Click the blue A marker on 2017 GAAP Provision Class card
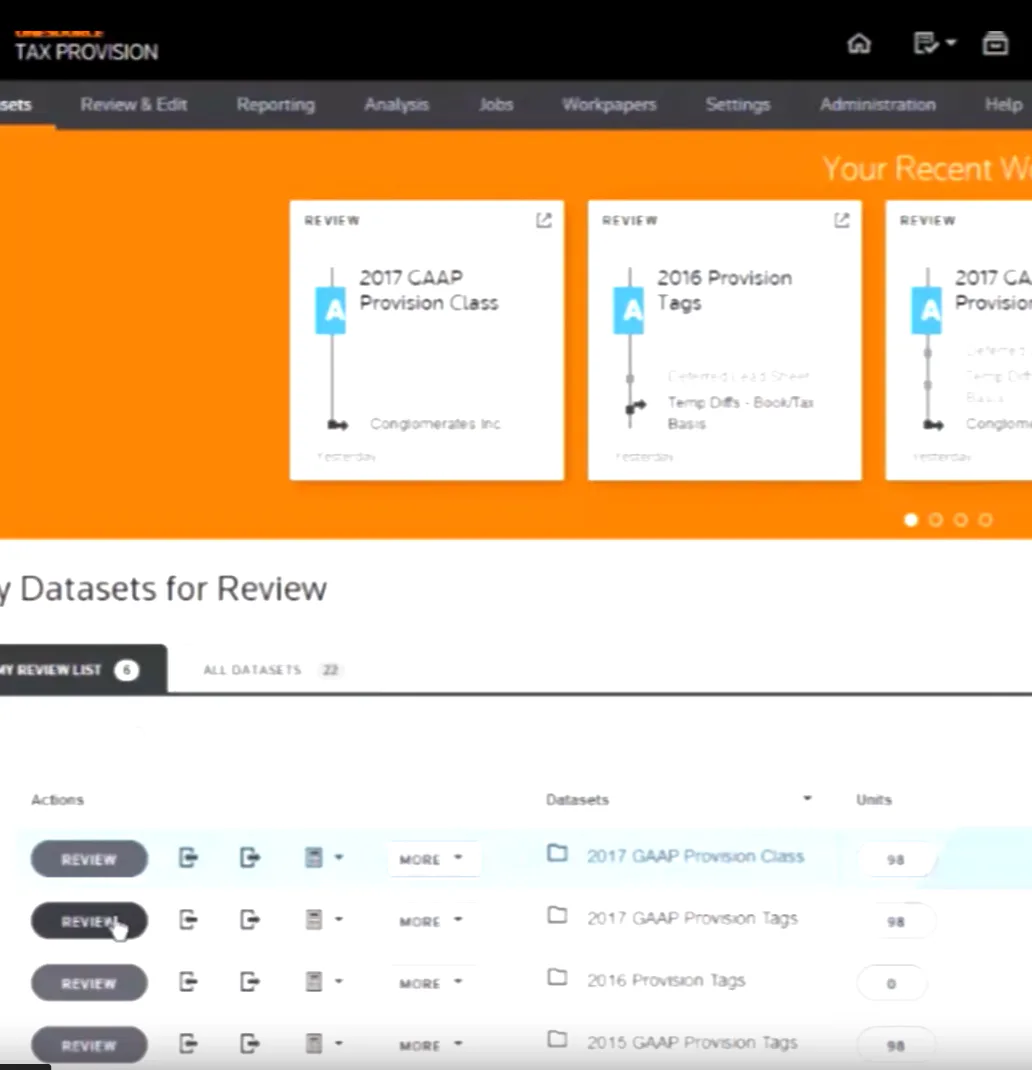 click(x=330, y=310)
